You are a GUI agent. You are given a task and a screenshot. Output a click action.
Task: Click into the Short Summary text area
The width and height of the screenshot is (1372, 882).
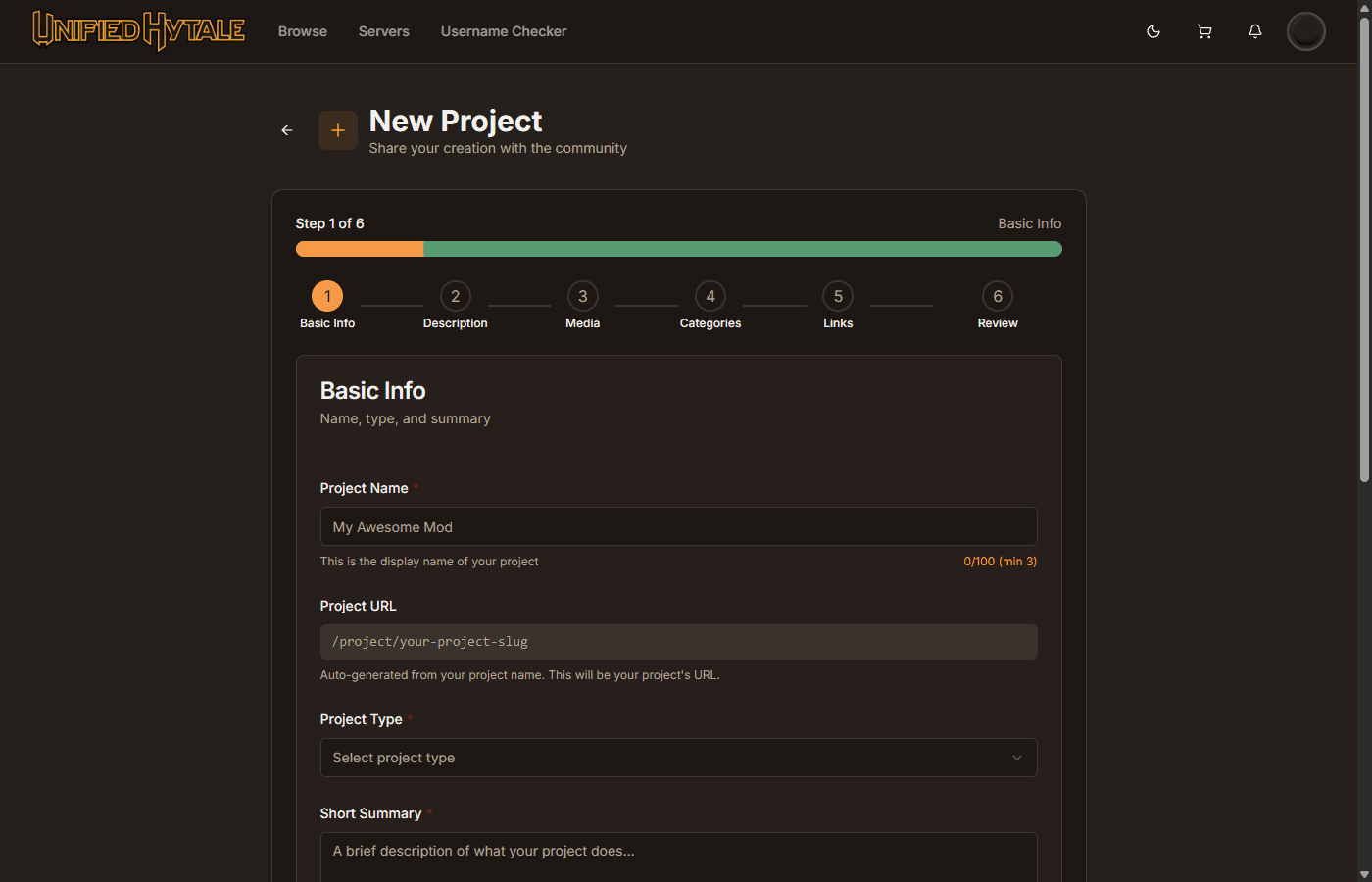click(678, 856)
